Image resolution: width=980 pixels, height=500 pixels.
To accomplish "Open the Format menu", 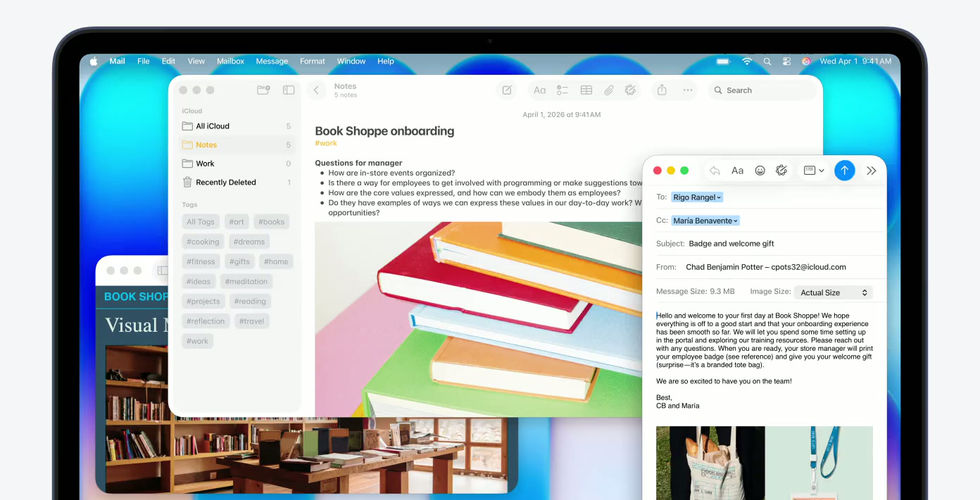I will pos(312,61).
